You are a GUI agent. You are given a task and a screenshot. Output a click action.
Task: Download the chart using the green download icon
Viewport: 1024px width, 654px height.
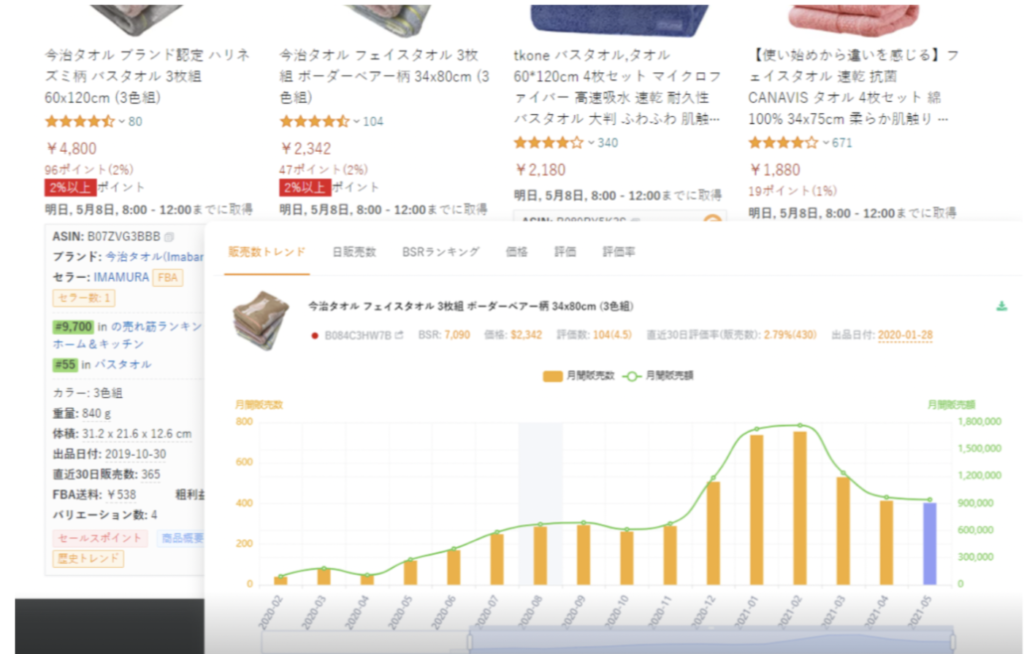(x=1001, y=306)
